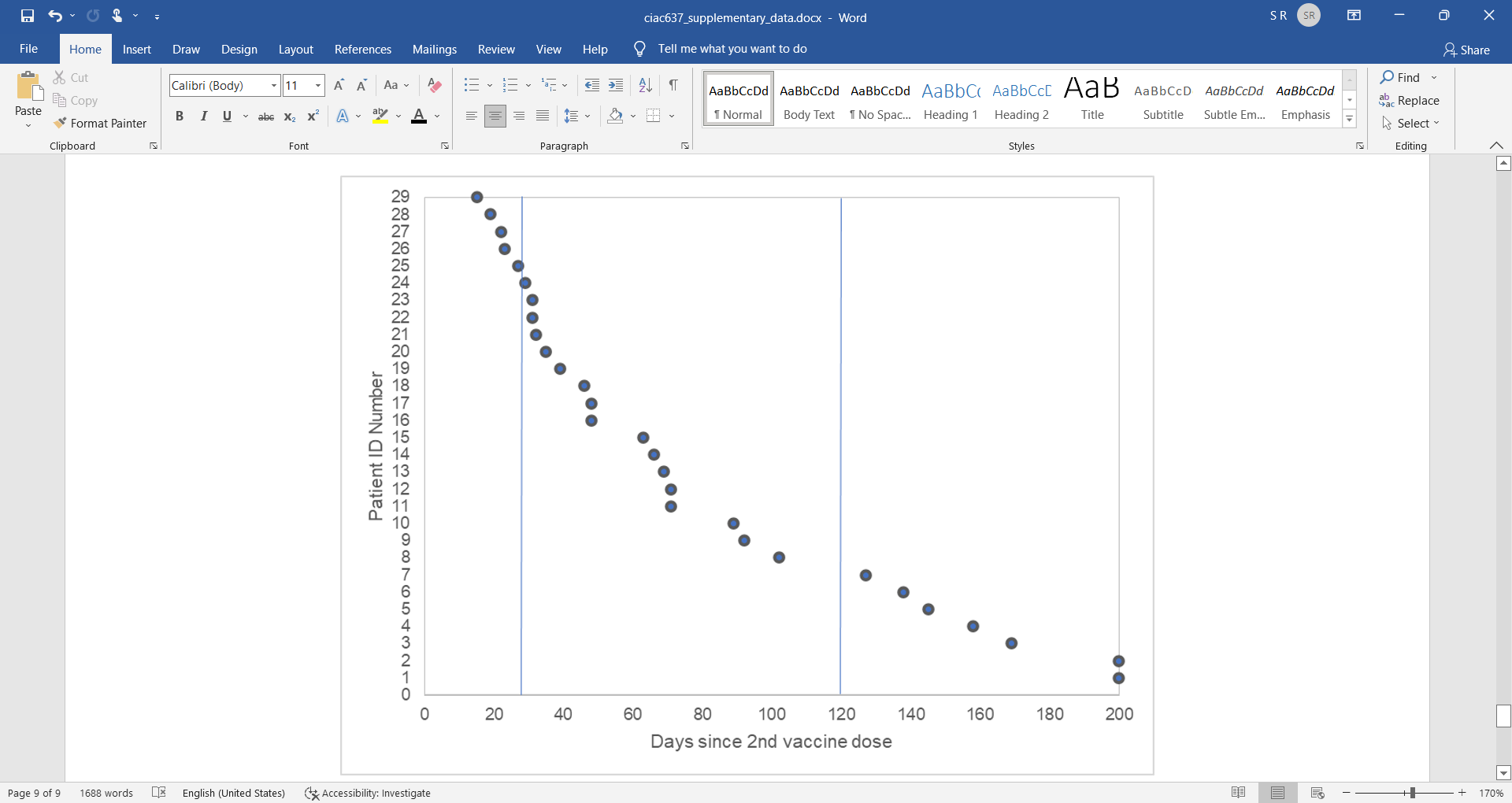Open the Review tab
Screen dimensions: 1512x803
(x=496, y=49)
